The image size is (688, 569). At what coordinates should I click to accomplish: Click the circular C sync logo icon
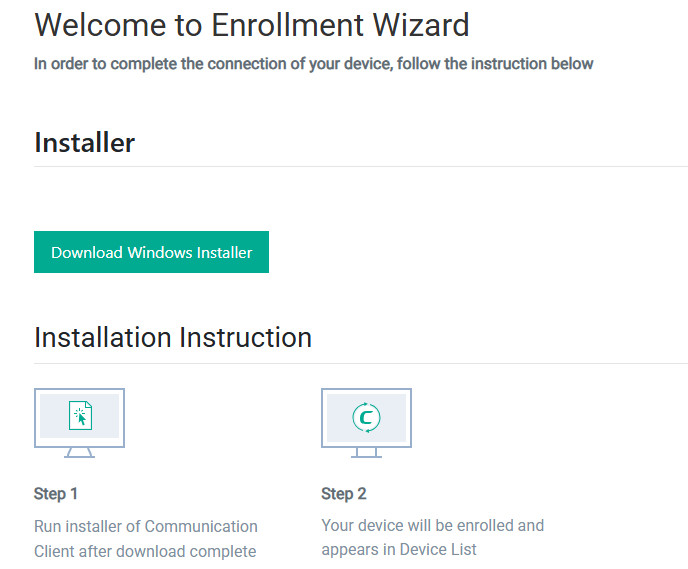(x=366, y=417)
